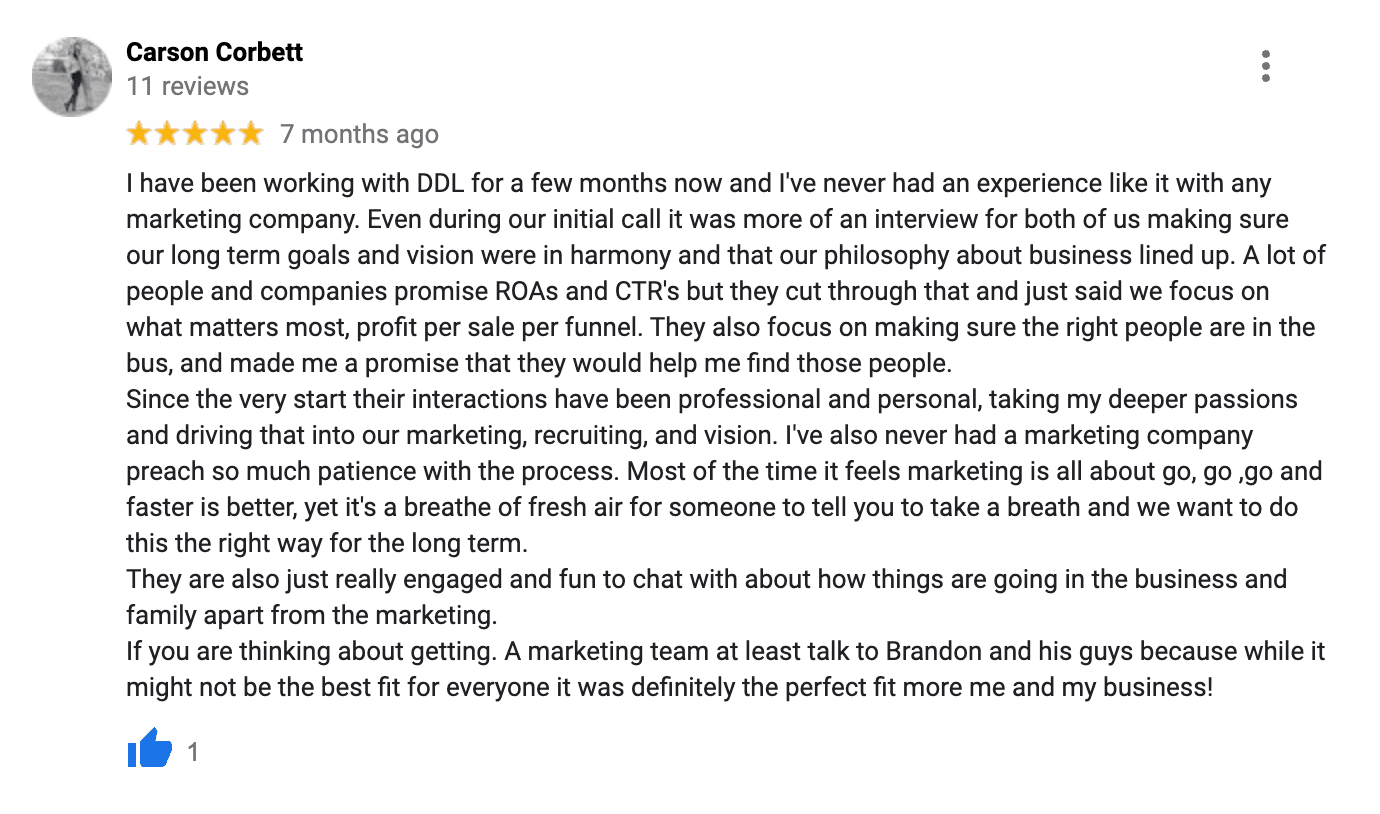Click the like count number 1
Image resolution: width=1380 pixels, height=814 pixels.
click(x=194, y=752)
